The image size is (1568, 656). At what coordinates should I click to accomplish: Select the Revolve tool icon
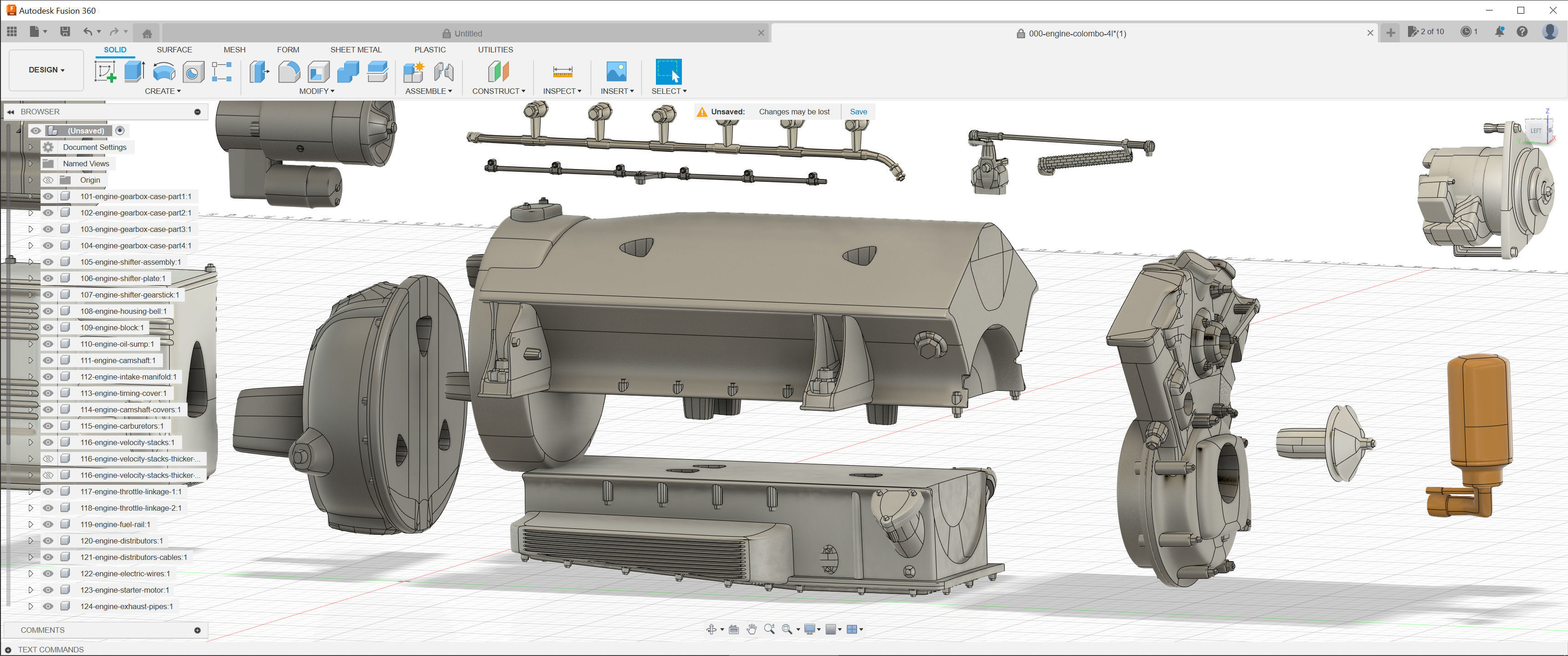(x=164, y=72)
